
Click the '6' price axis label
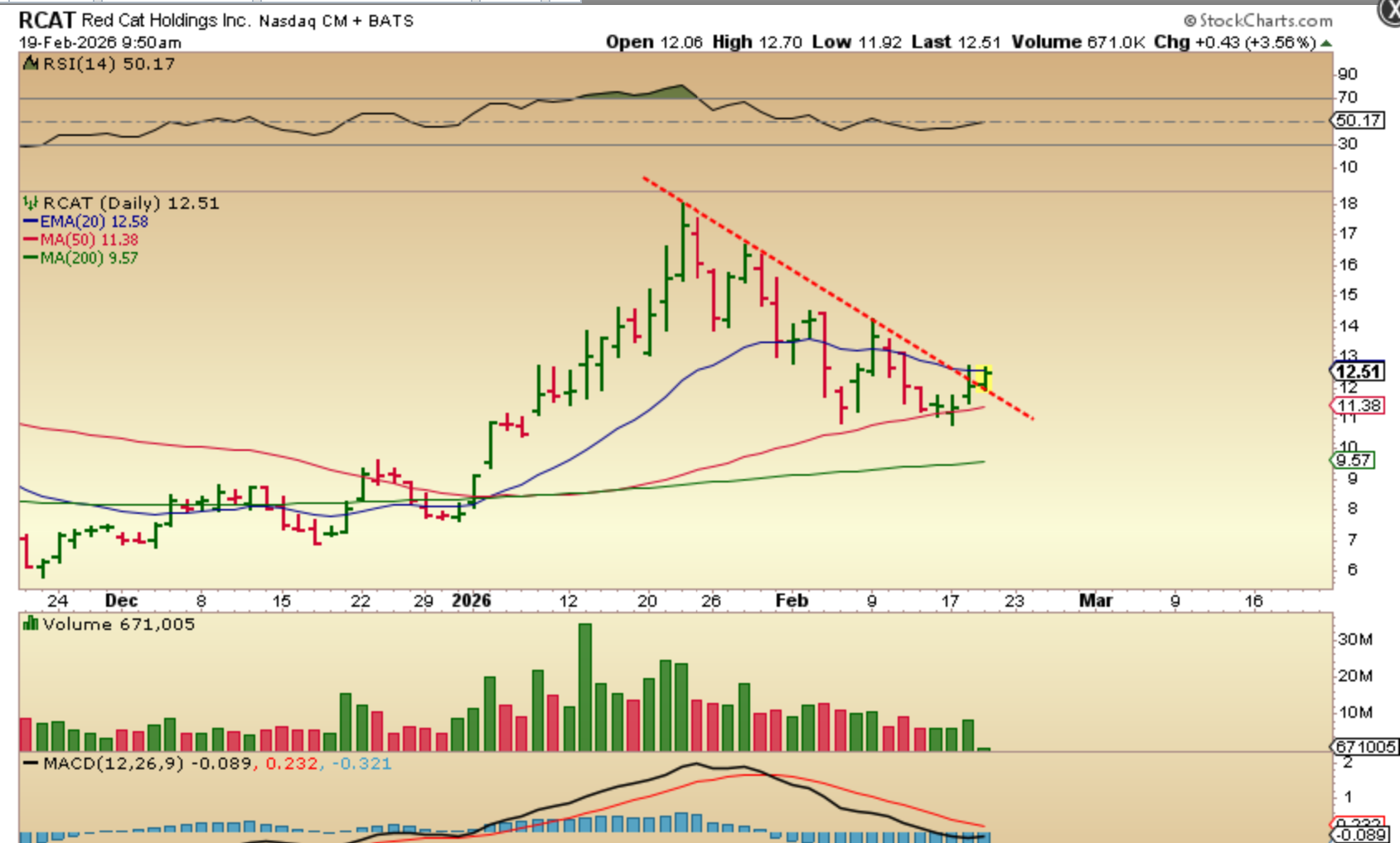point(1352,569)
